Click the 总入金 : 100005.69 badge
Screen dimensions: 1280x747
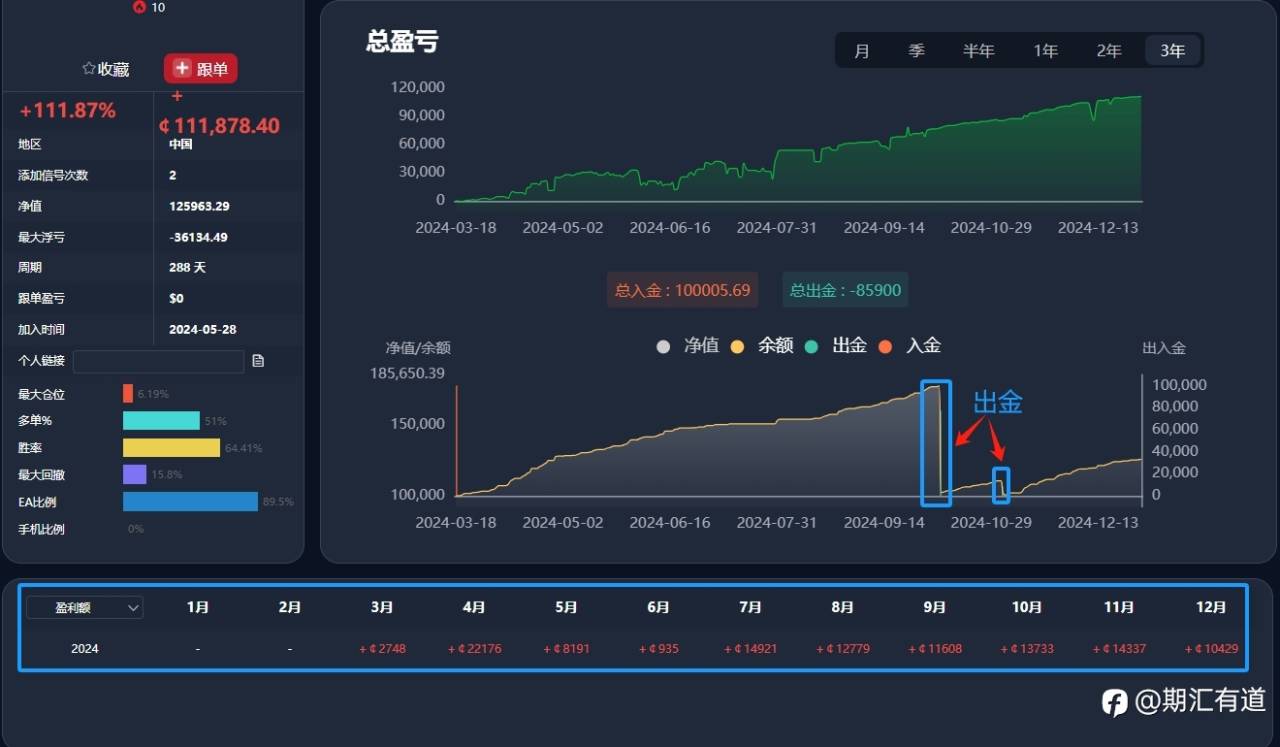click(x=682, y=290)
